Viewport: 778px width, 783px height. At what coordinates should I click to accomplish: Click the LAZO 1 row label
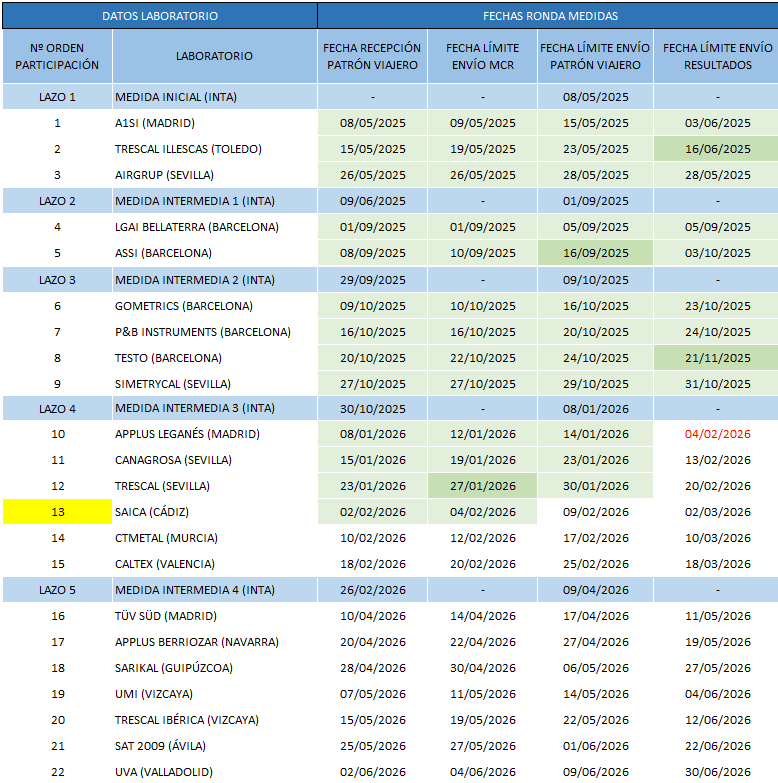[x=57, y=98]
